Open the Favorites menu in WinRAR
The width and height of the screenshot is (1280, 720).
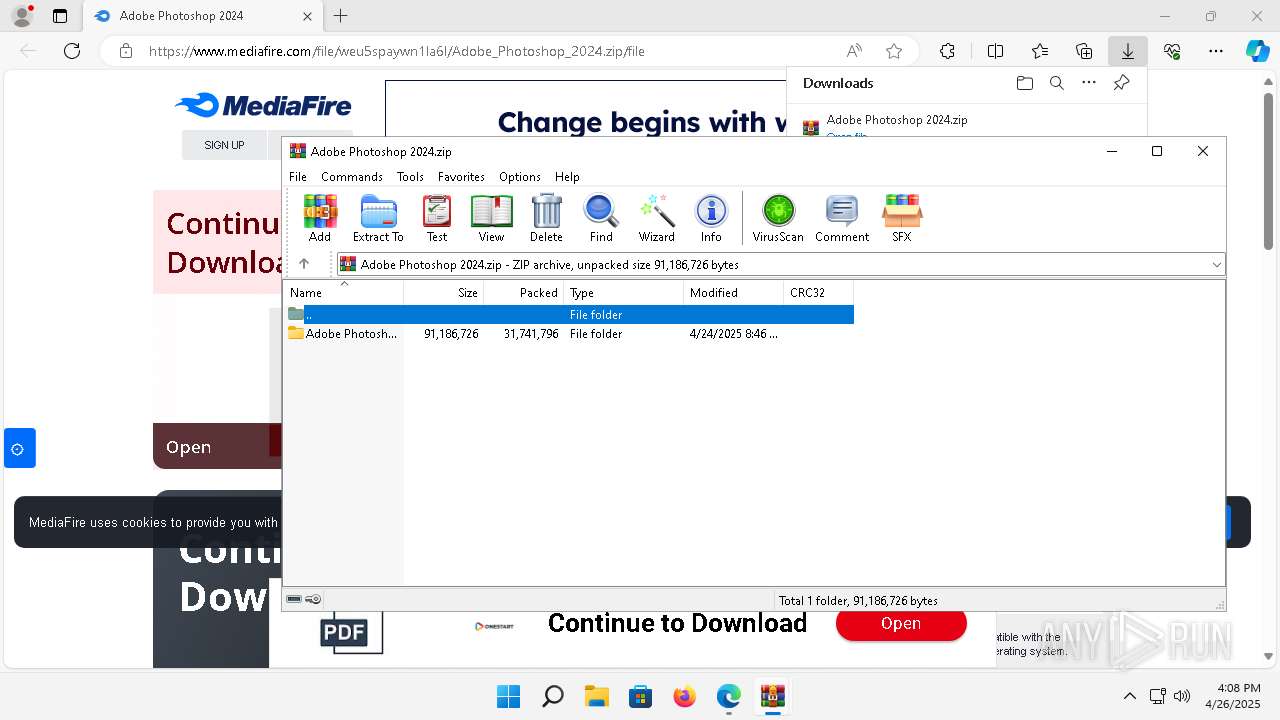tap(461, 176)
